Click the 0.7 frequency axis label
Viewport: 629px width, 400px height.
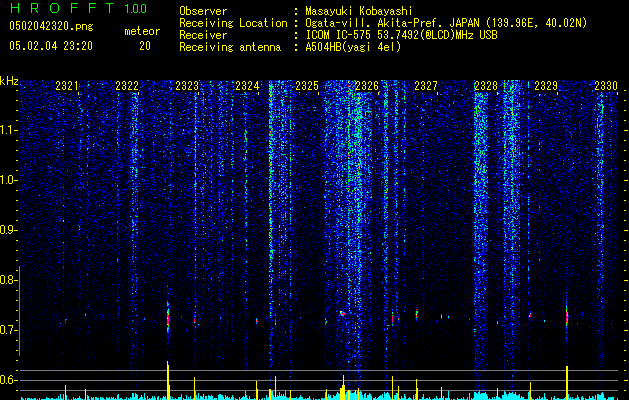[x=9, y=330]
